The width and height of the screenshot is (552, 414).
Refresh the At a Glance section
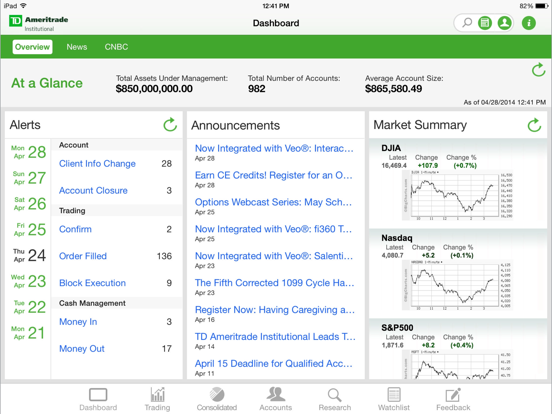tap(538, 70)
